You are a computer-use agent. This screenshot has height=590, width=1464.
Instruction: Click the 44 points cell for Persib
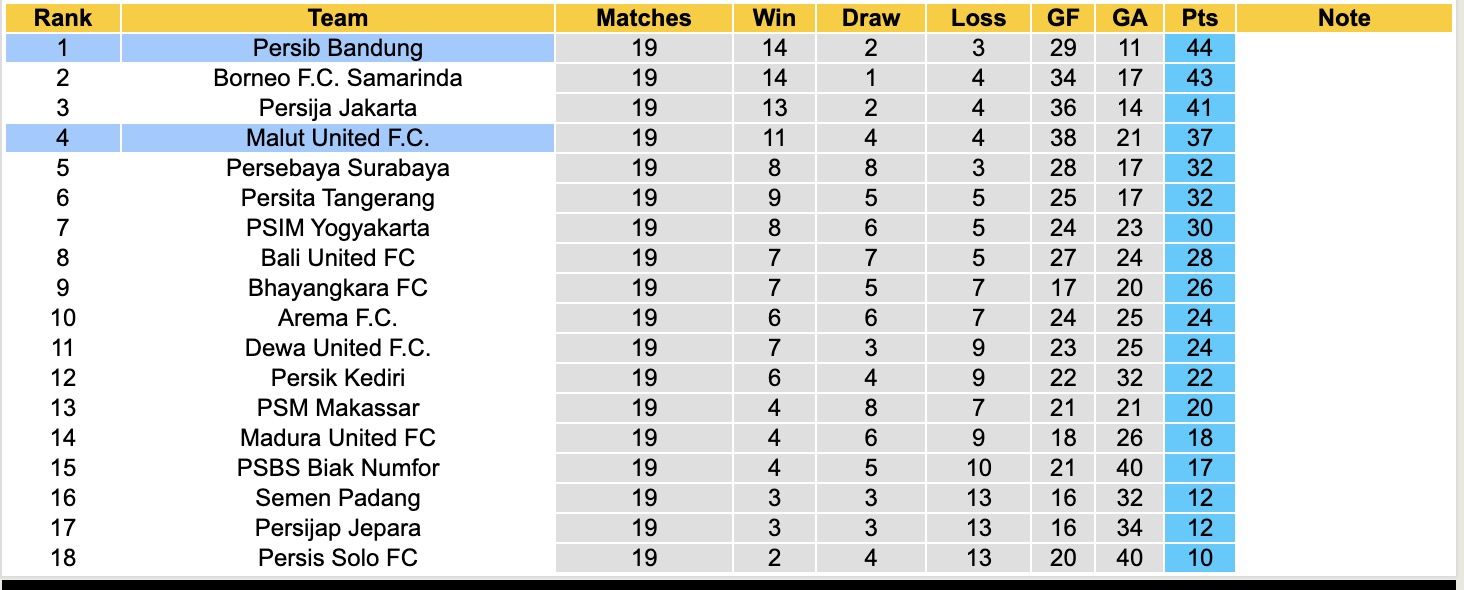click(x=1199, y=48)
